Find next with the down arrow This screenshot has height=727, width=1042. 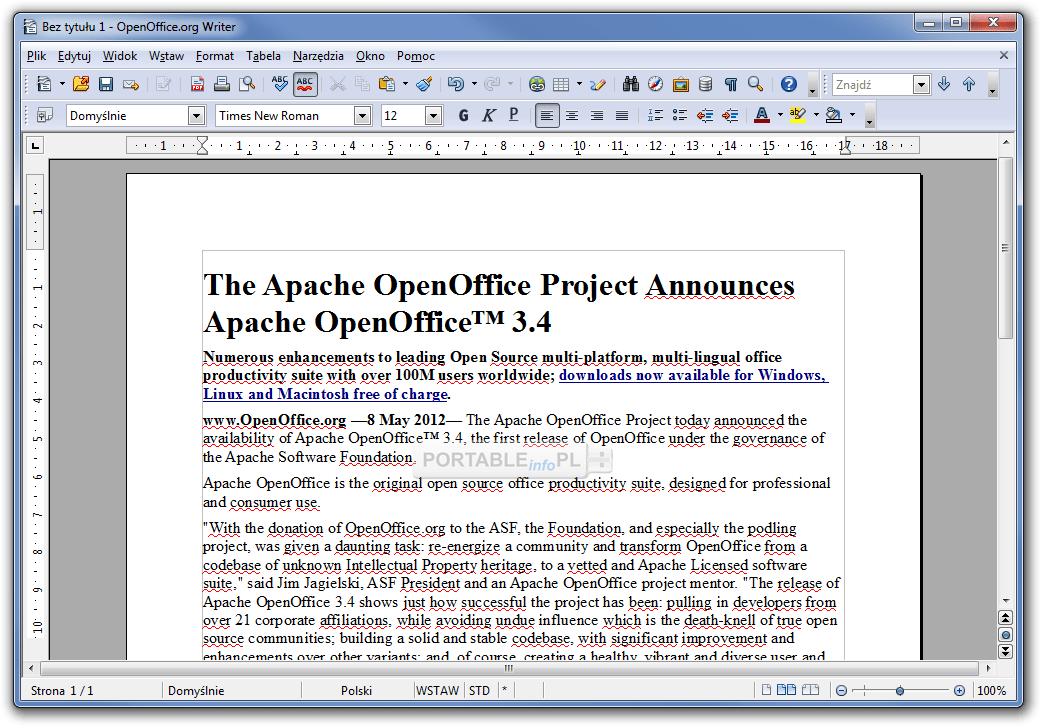point(944,84)
